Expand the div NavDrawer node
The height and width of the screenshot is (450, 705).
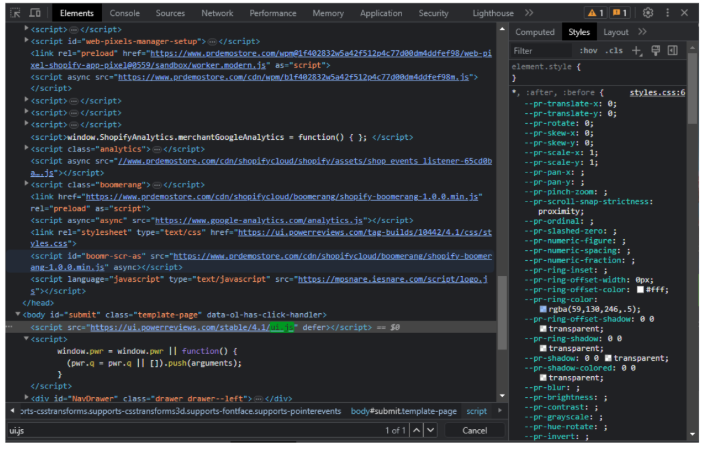[x=27, y=398]
